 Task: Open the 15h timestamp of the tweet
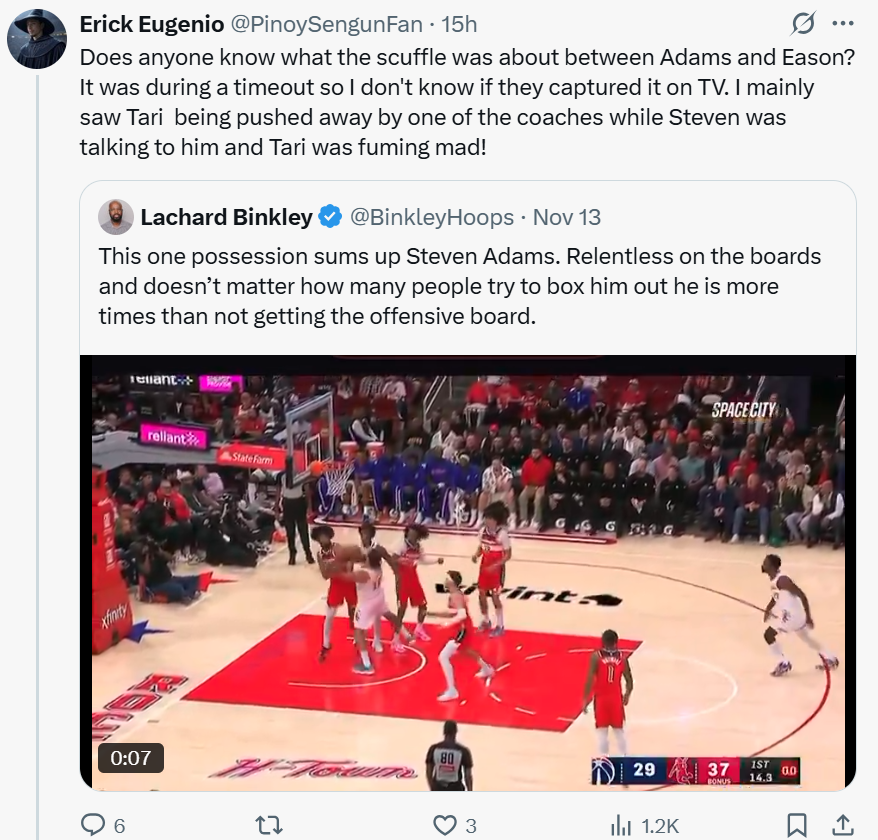click(x=459, y=23)
